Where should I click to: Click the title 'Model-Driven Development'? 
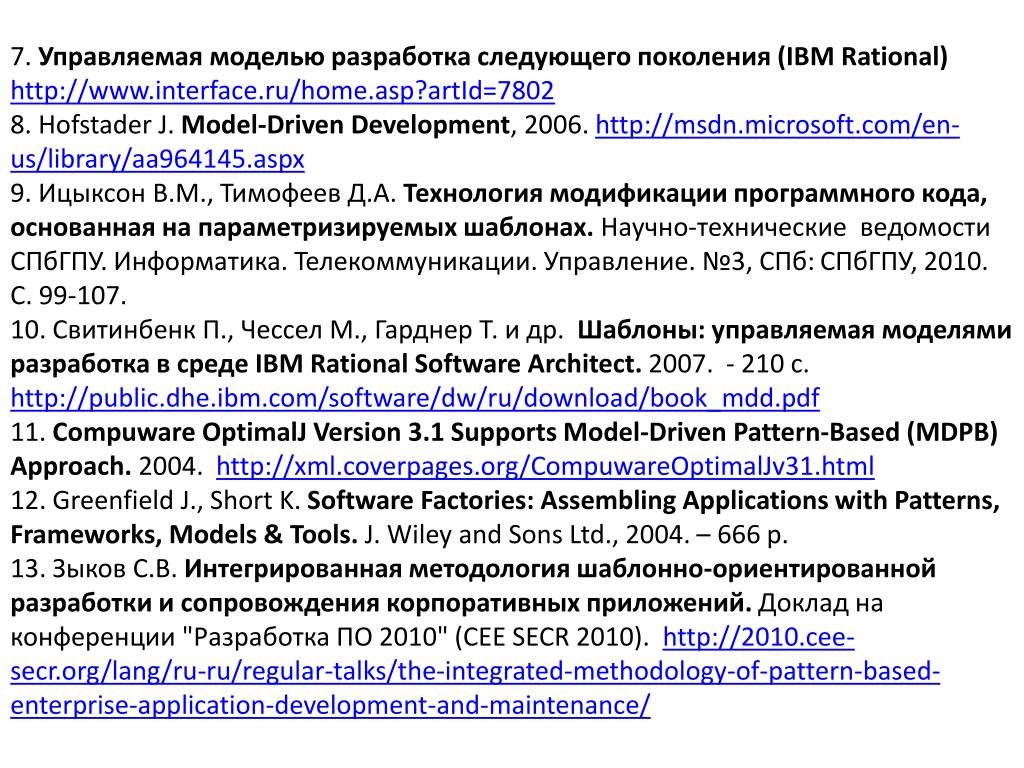point(345,125)
